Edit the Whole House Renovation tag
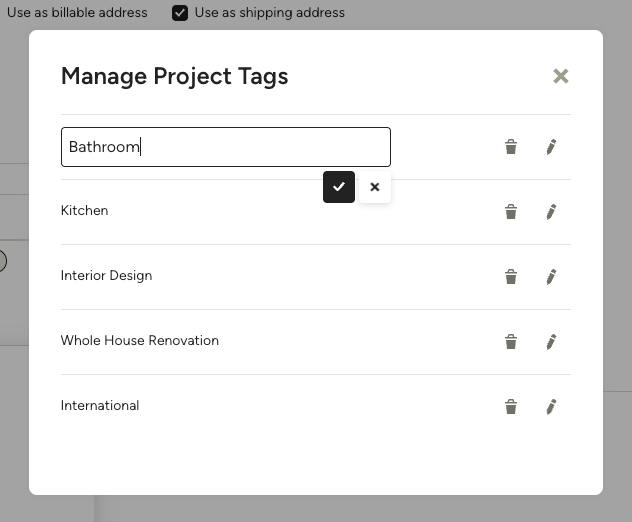The height and width of the screenshot is (522, 632). [551, 341]
